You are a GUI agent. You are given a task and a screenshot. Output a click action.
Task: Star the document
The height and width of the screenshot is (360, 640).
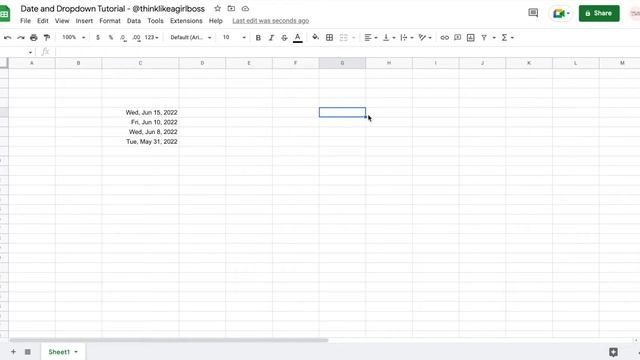(218, 9)
